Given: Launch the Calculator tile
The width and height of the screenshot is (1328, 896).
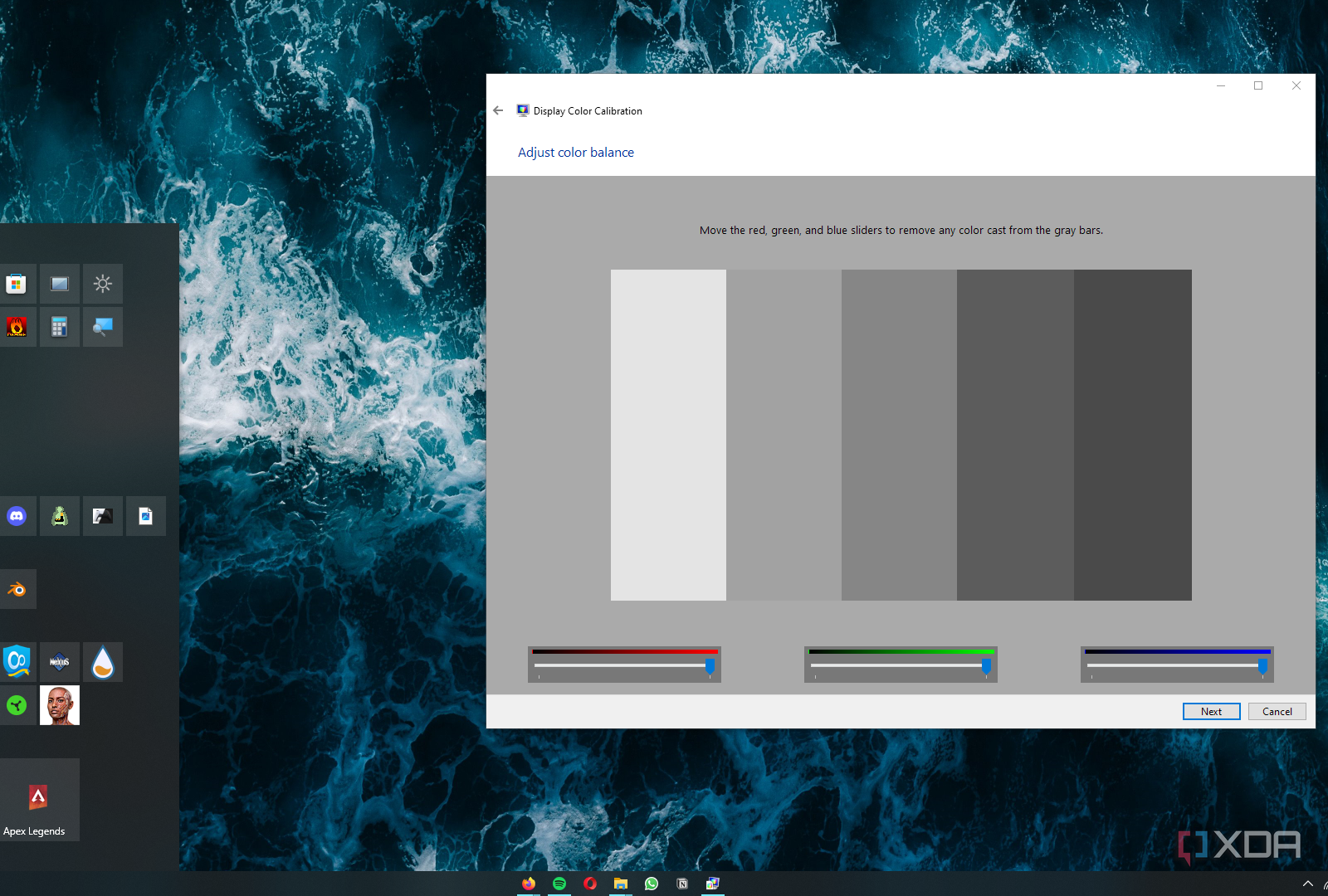Looking at the screenshot, I should (60, 327).
